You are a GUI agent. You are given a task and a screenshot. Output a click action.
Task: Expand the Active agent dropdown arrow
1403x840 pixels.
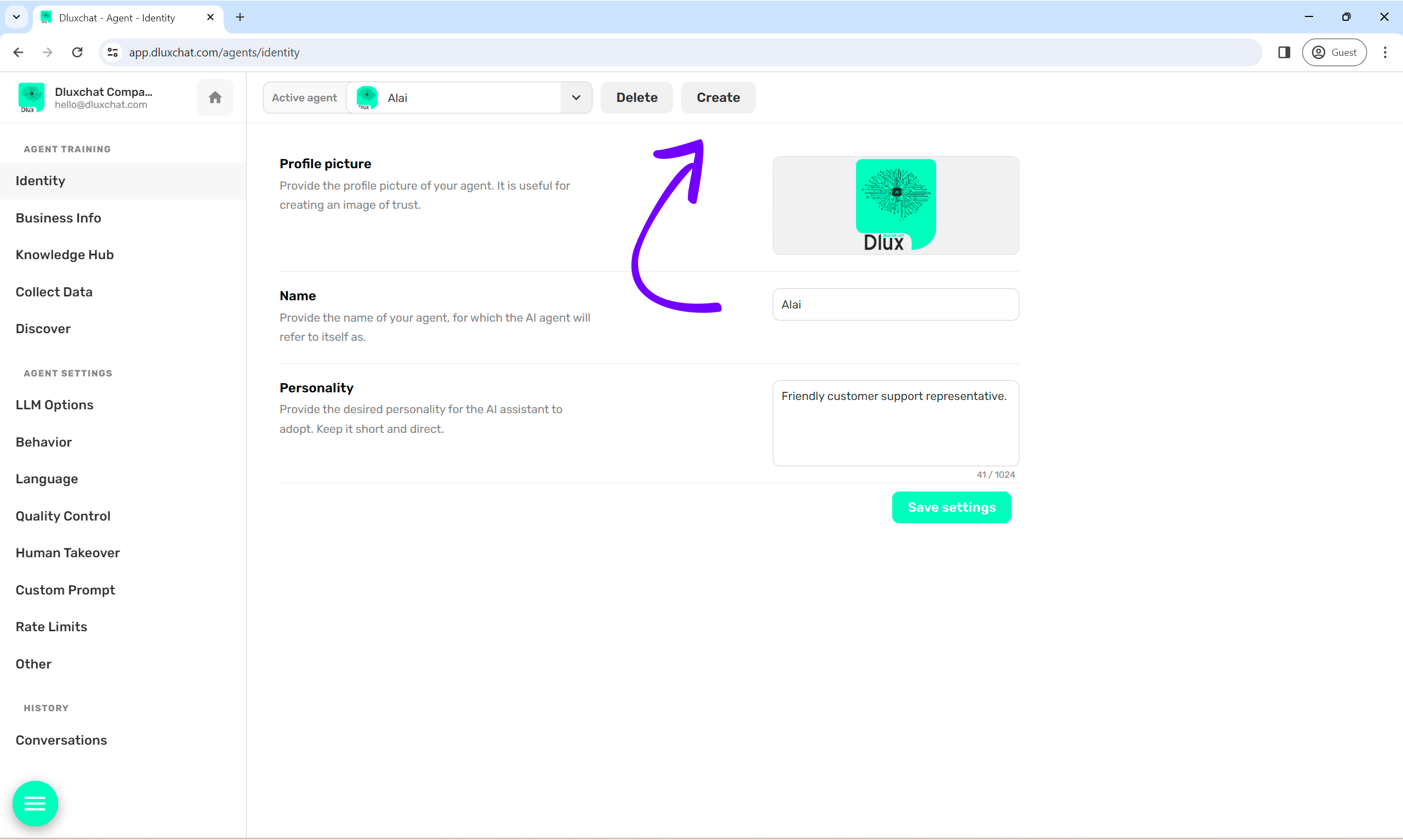click(x=575, y=98)
